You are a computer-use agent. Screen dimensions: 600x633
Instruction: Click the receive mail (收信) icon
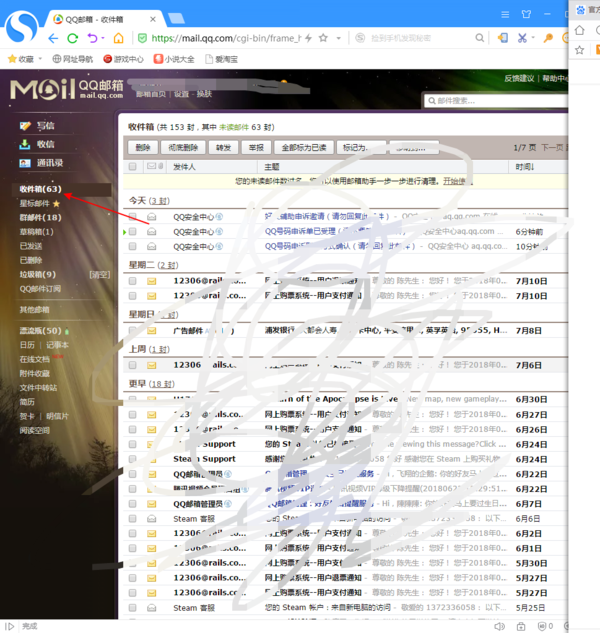tap(25, 144)
